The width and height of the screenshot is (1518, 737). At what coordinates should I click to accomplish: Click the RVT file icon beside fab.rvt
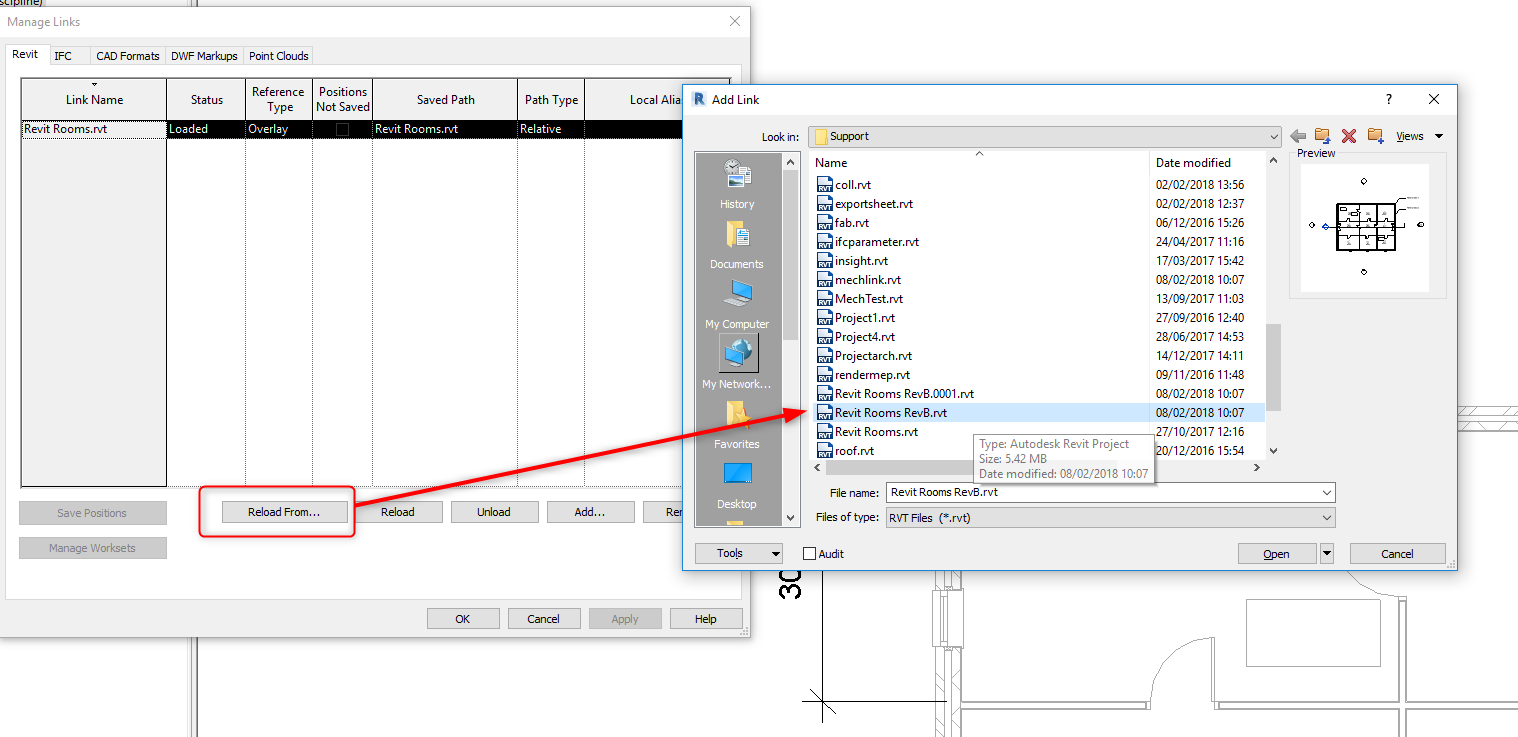tap(825, 223)
